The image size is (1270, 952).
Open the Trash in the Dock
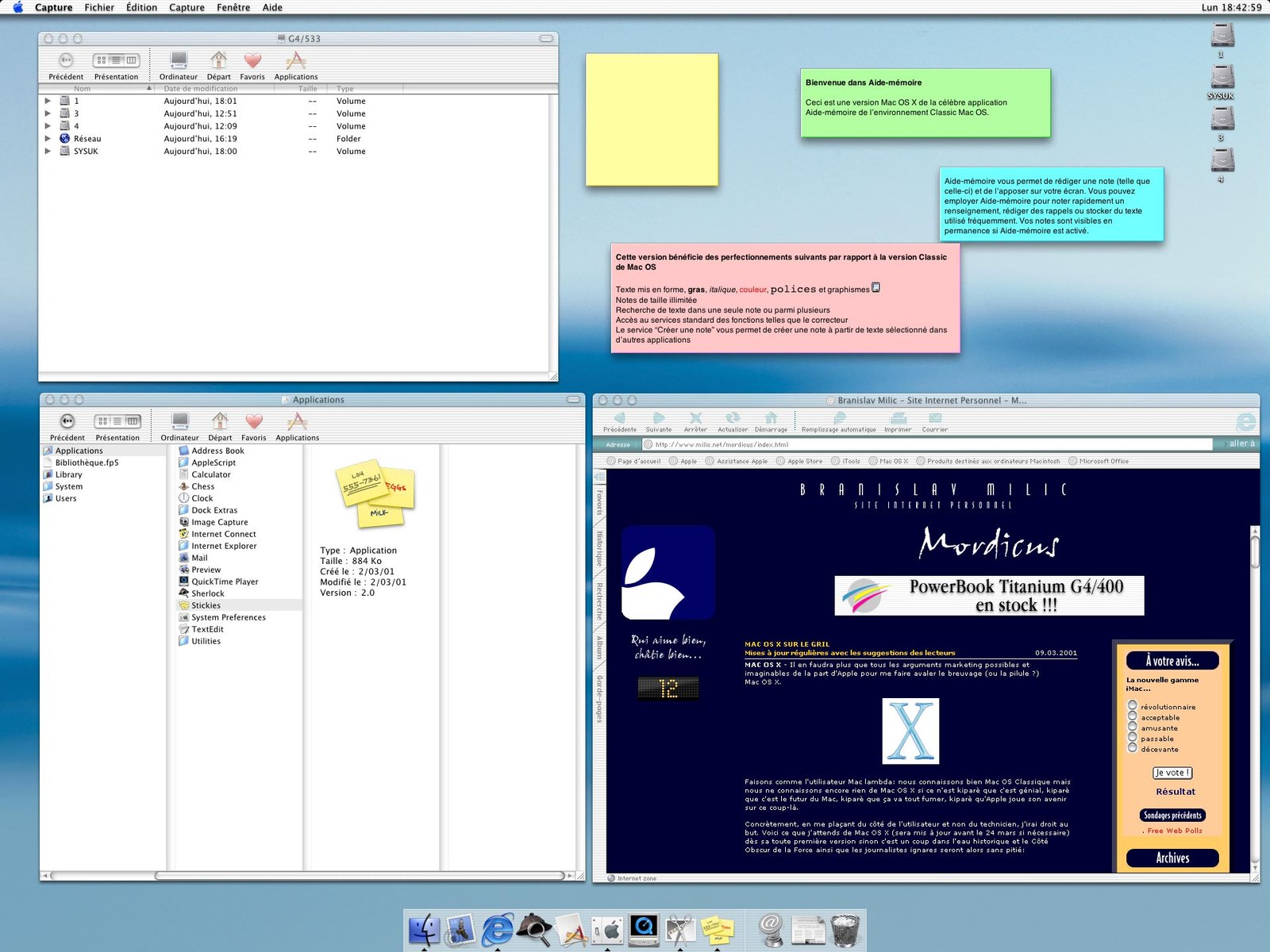845,929
